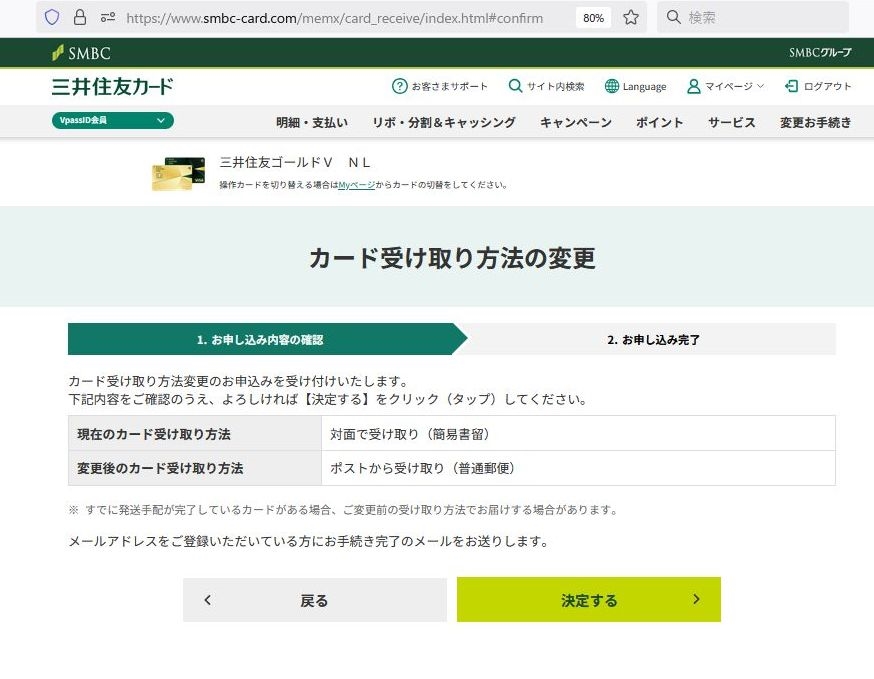Click the メールアドレスをご登録 notice text
The height and width of the screenshot is (679, 874).
pyautogui.click(x=309, y=541)
